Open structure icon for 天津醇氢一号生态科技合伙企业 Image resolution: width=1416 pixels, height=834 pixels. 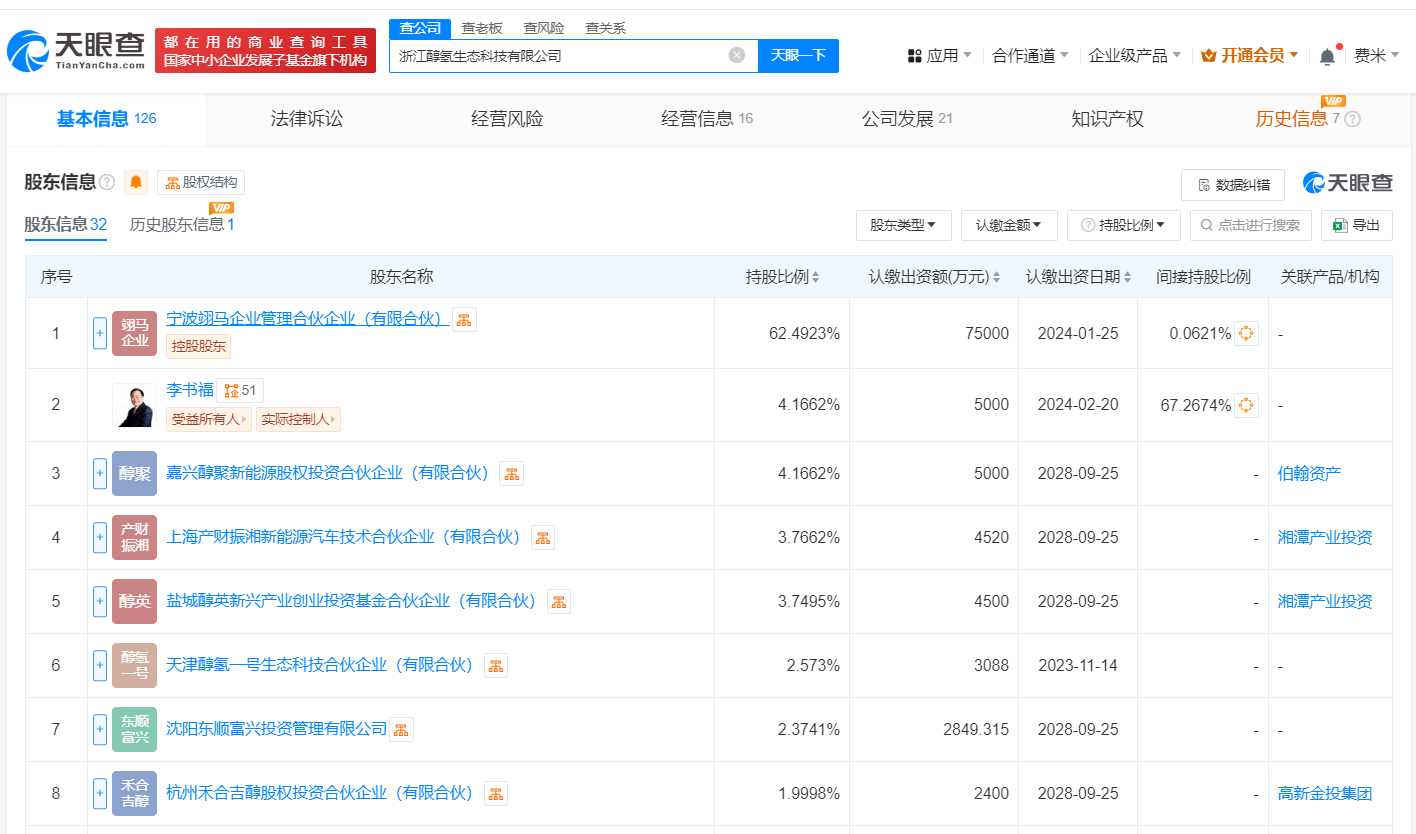(x=496, y=665)
